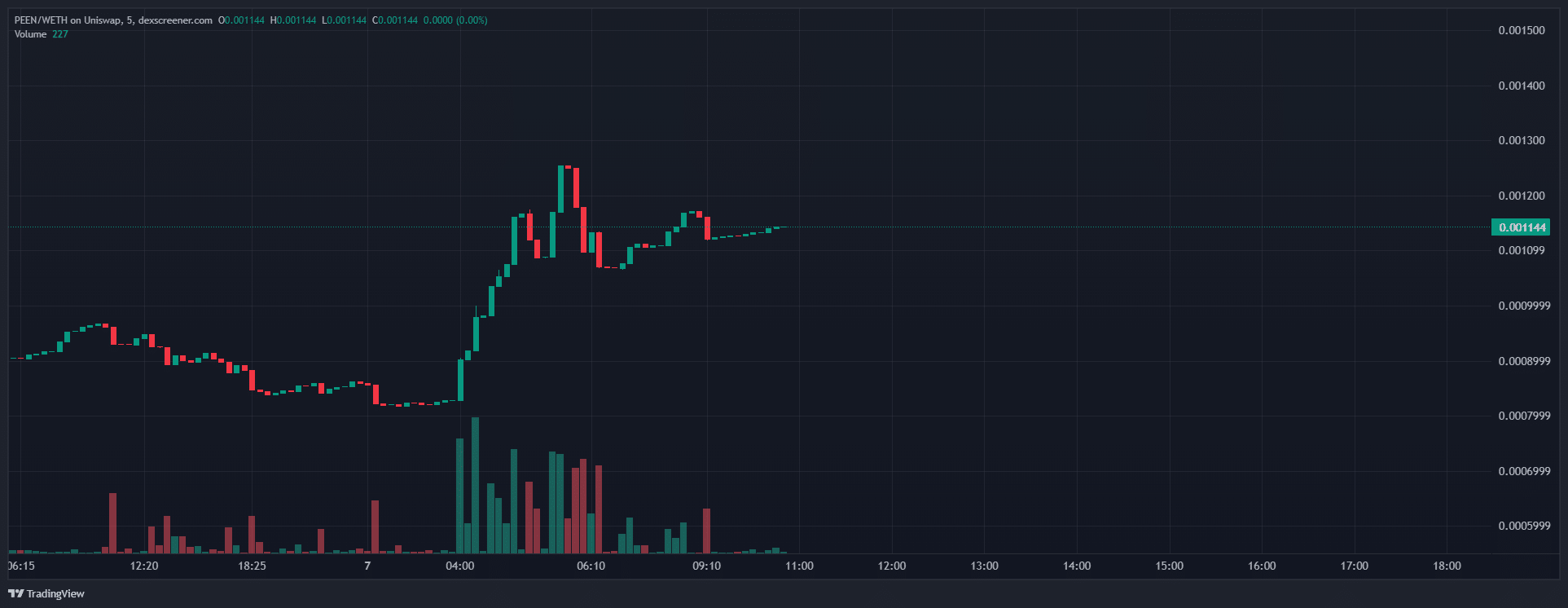Click the close value C0.001144 in header
The width and height of the screenshot is (1568, 608).
395,20
